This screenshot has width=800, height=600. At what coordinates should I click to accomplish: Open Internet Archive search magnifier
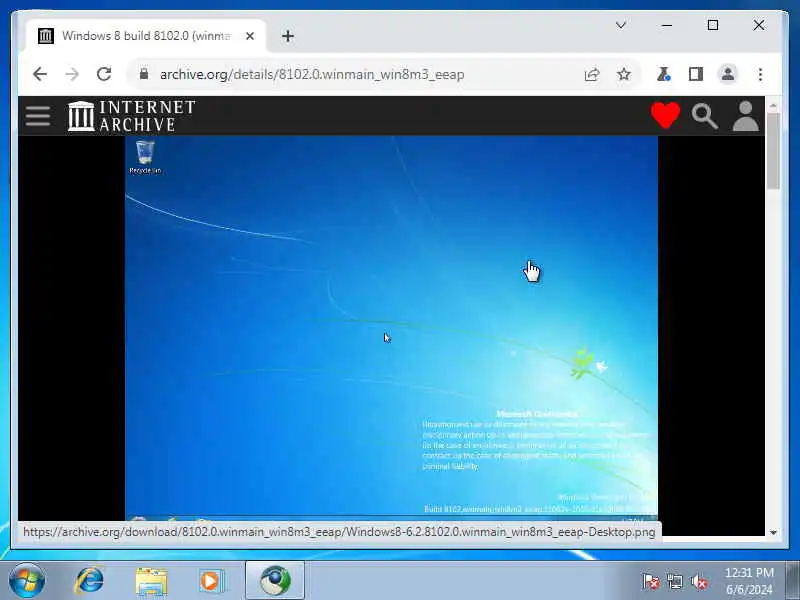pos(705,116)
